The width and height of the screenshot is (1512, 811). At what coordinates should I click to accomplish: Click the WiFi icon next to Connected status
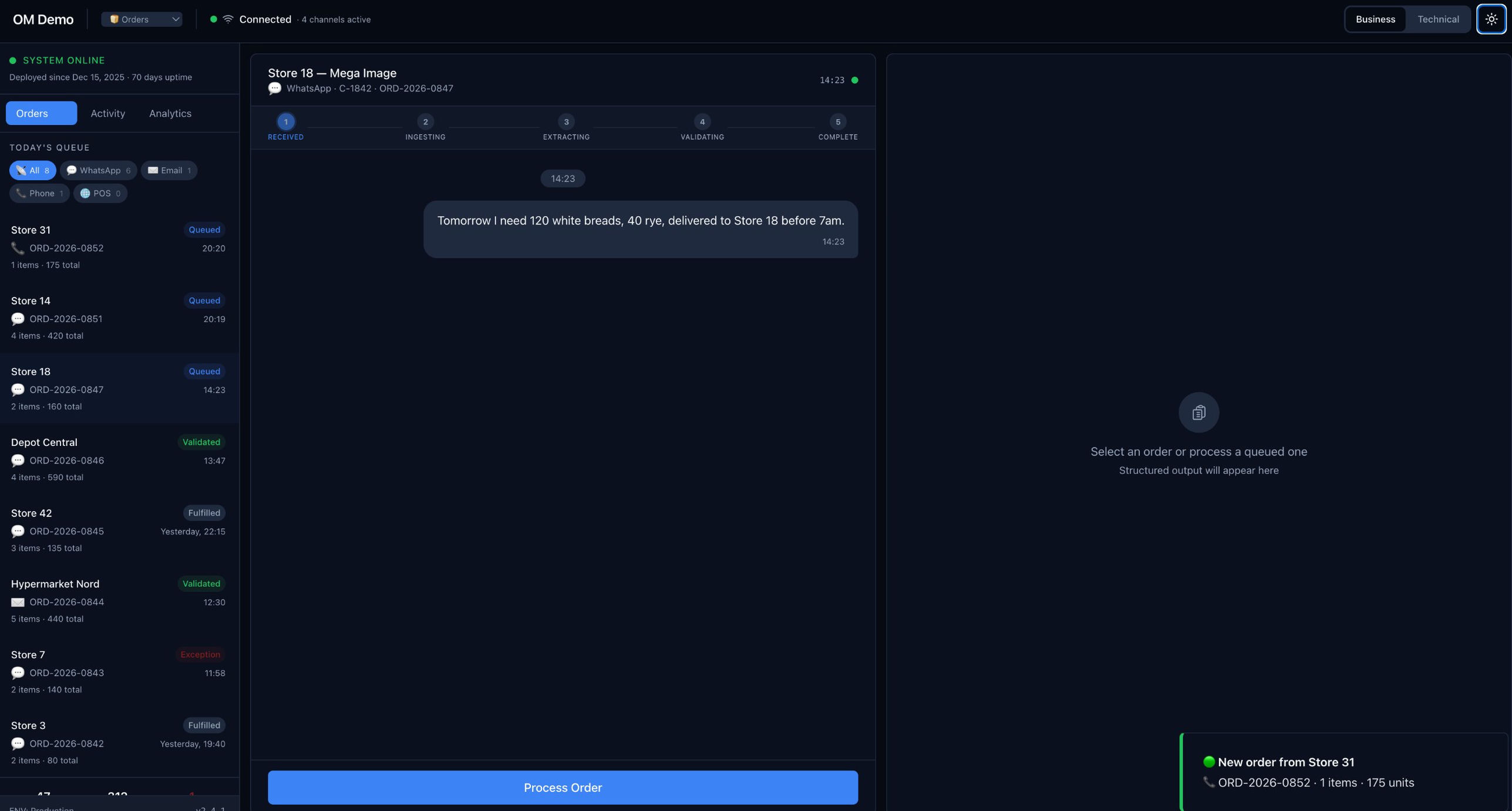click(x=227, y=18)
